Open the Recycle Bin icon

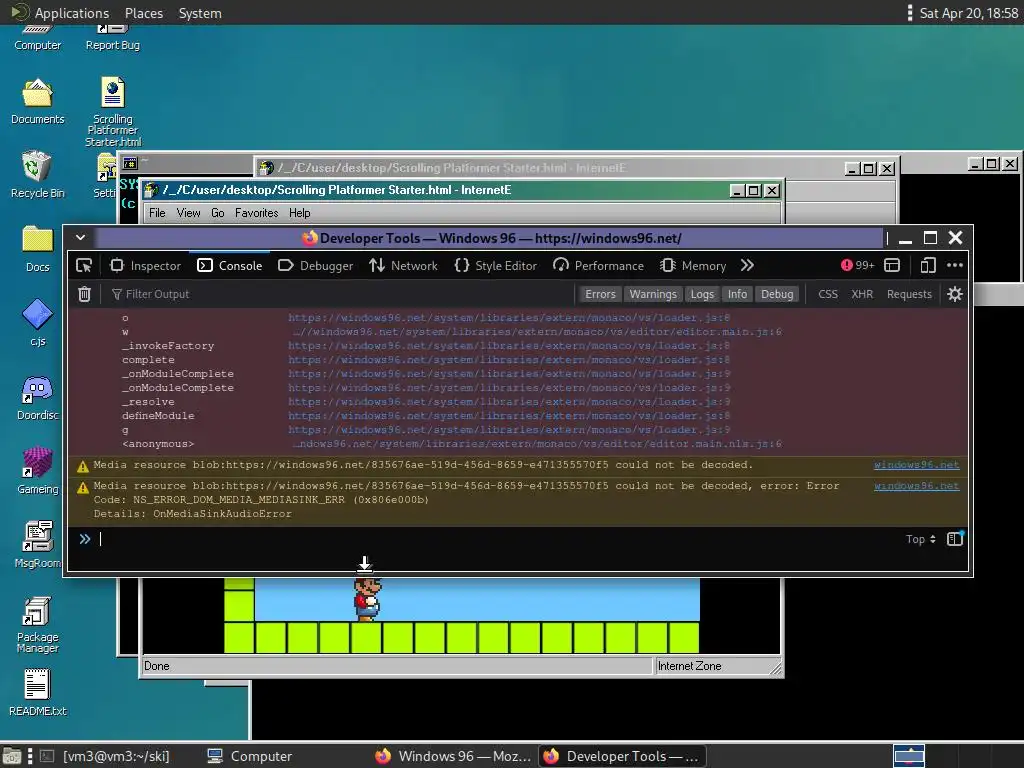point(37,174)
